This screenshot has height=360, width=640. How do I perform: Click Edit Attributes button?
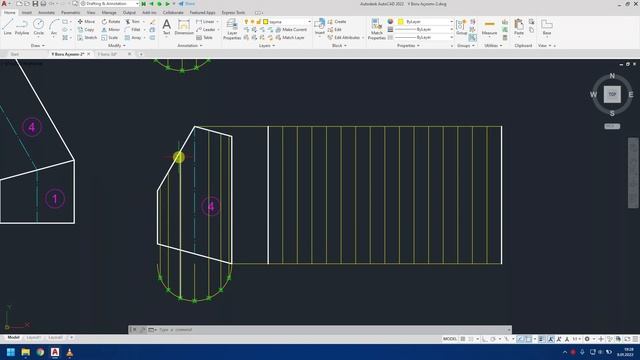coord(344,38)
